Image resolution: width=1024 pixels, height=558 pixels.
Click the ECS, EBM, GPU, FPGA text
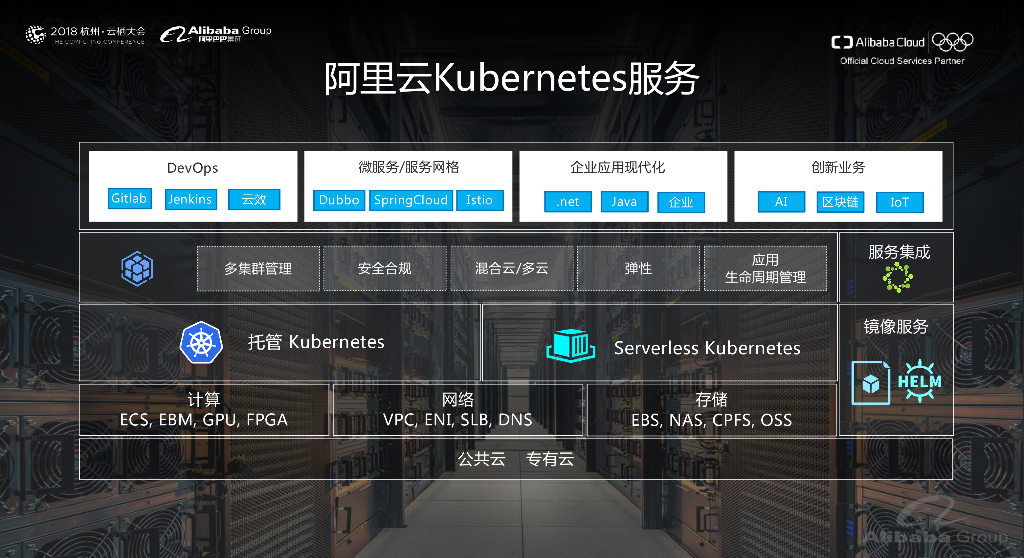(204, 419)
